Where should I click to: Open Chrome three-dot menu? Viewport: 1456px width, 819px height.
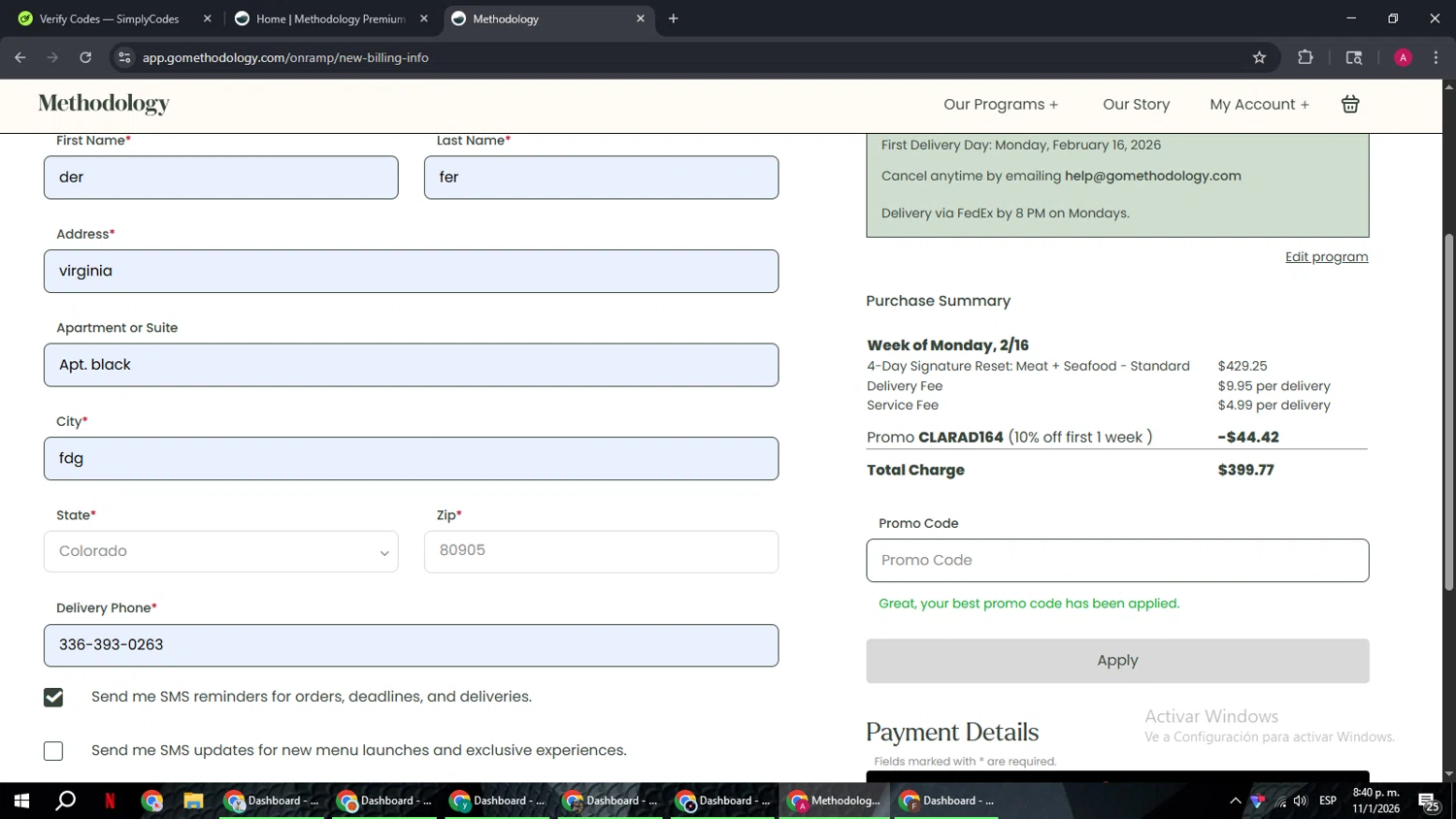click(x=1436, y=57)
